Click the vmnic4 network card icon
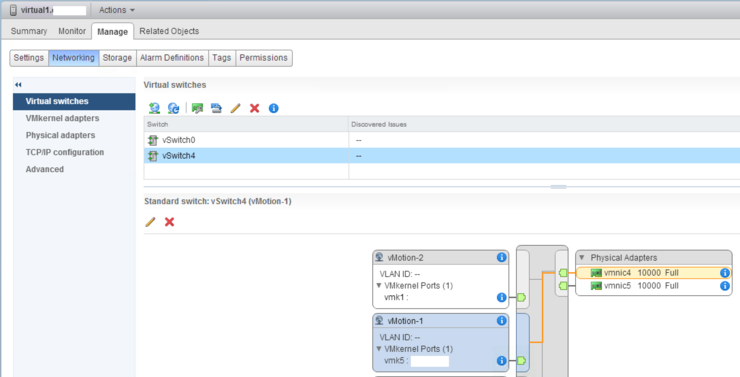This screenshot has width=740, height=377. (596, 273)
